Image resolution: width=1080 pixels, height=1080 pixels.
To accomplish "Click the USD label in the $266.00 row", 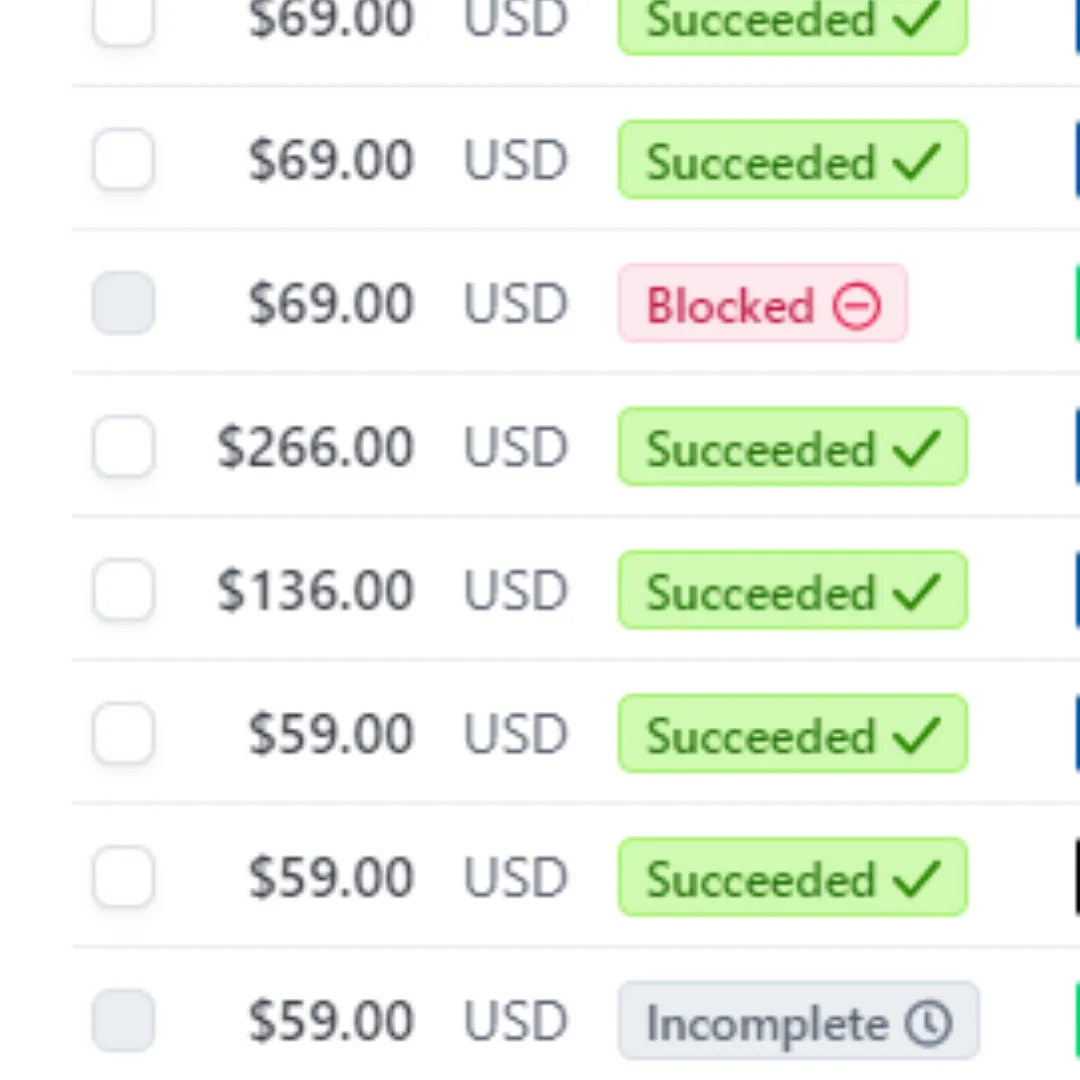I will [516, 447].
